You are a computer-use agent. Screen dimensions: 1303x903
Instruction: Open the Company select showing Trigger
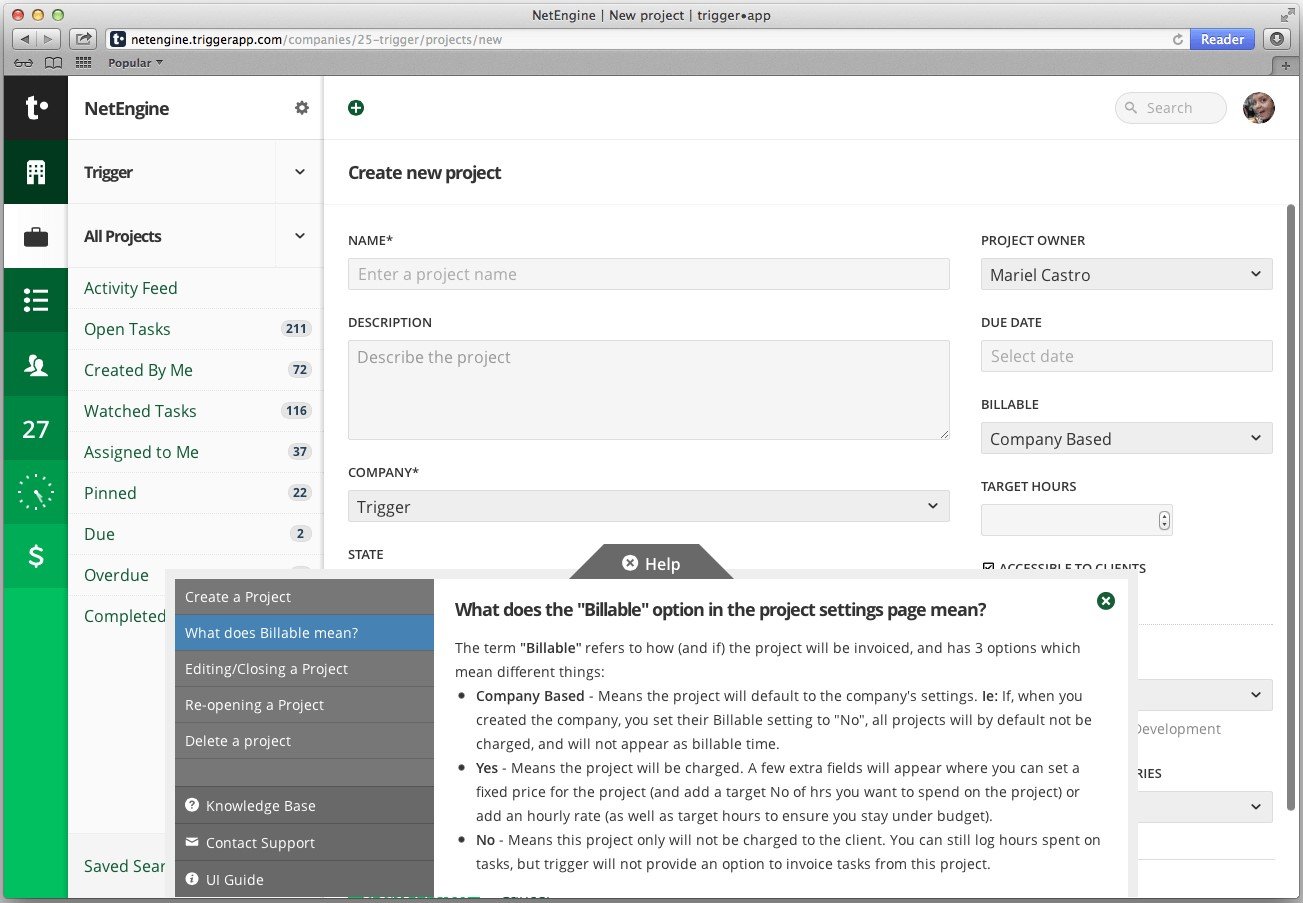coord(649,506)
